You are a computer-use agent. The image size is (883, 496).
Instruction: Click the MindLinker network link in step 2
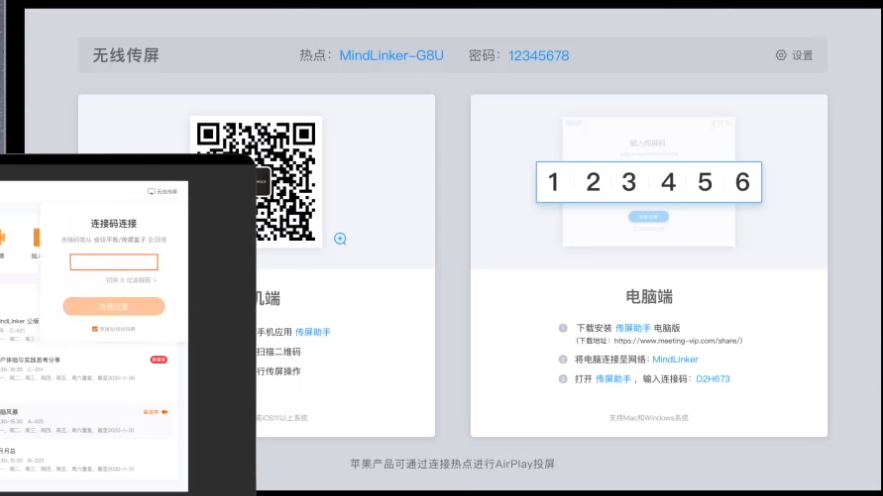[675, 359]
